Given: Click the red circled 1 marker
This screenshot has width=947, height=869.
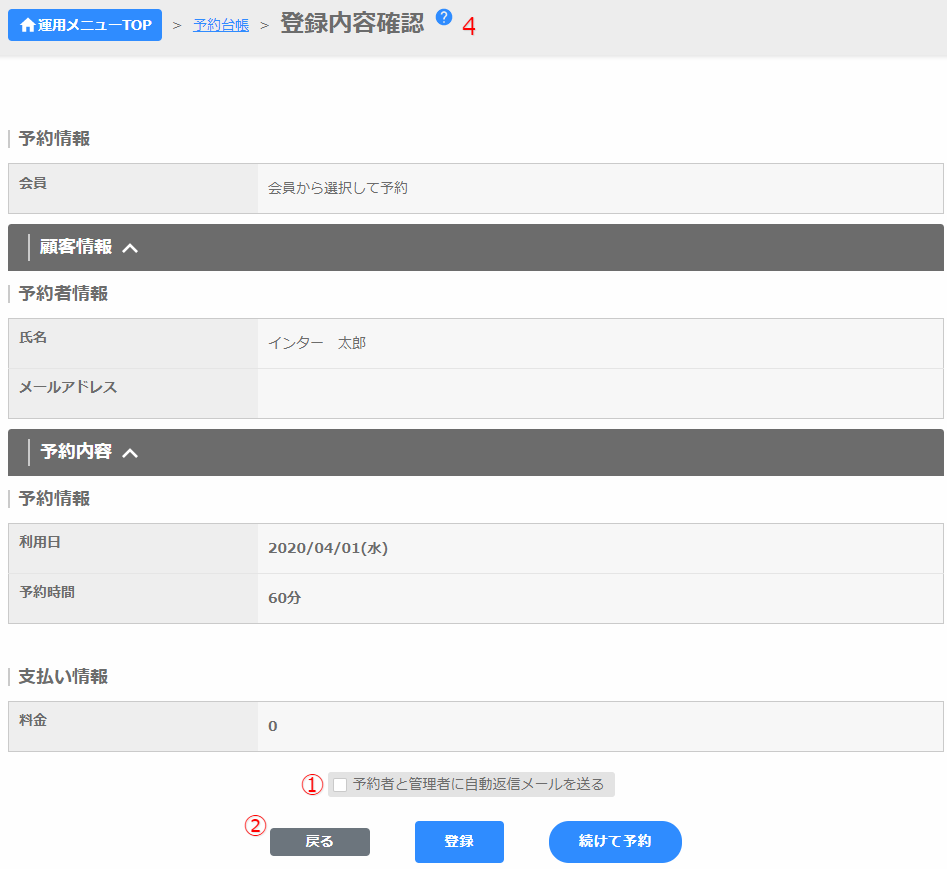Looking at the screenshot, I should (x=313, y=785).
